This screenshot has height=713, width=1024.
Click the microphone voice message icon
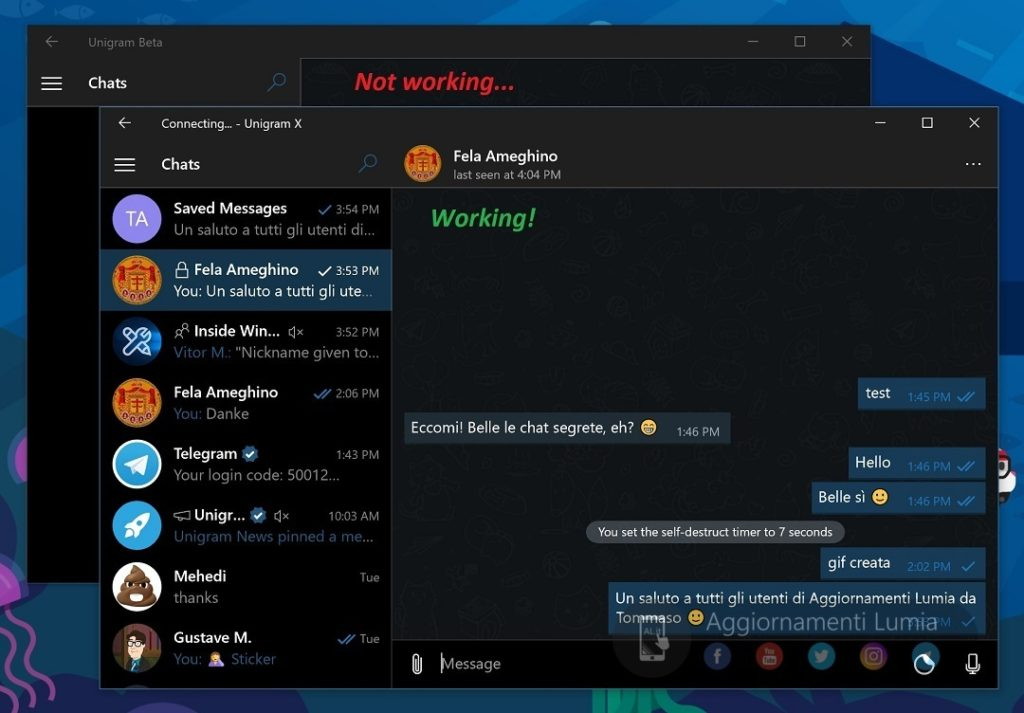coord(972,663)
